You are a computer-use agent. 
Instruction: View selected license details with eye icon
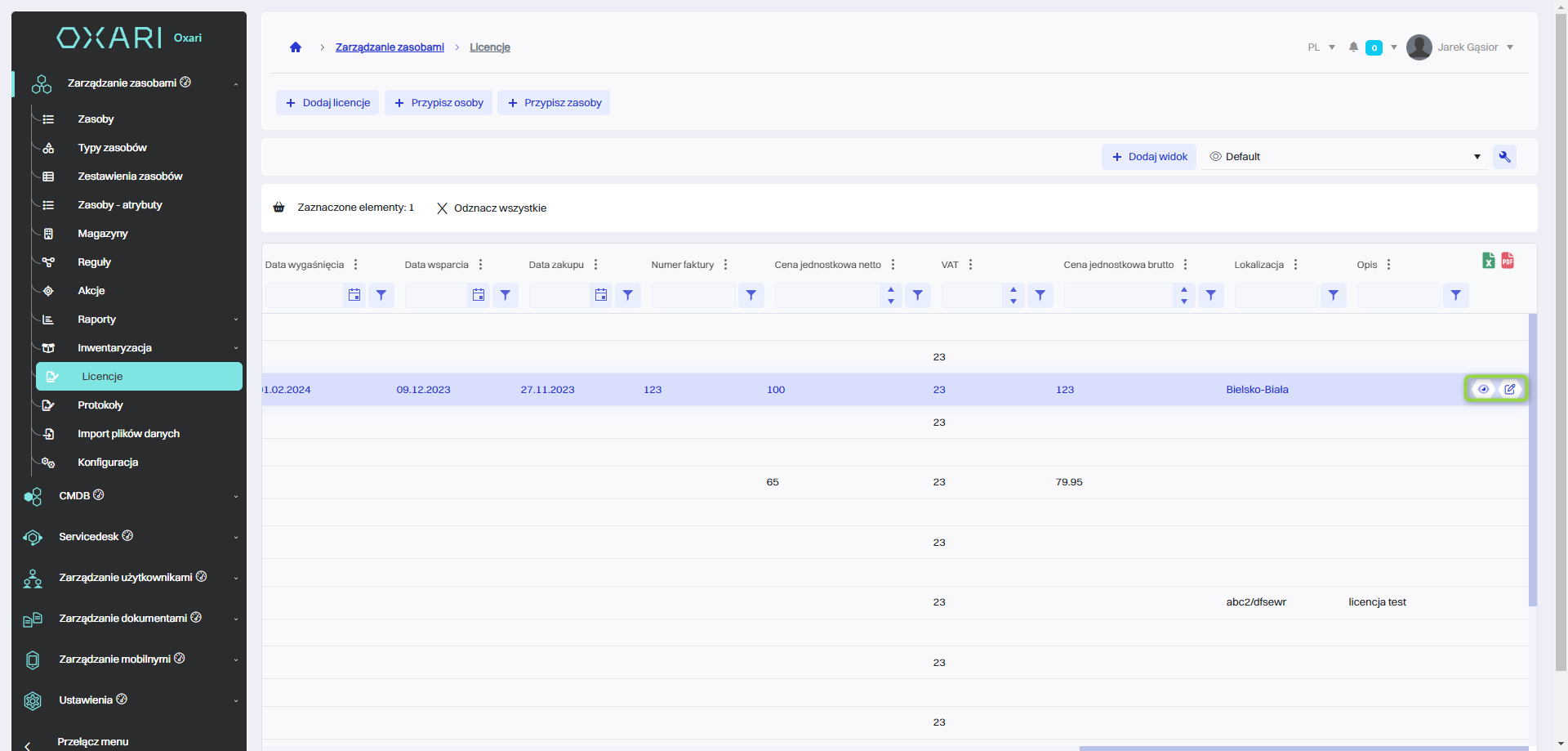click(1483, 389)
